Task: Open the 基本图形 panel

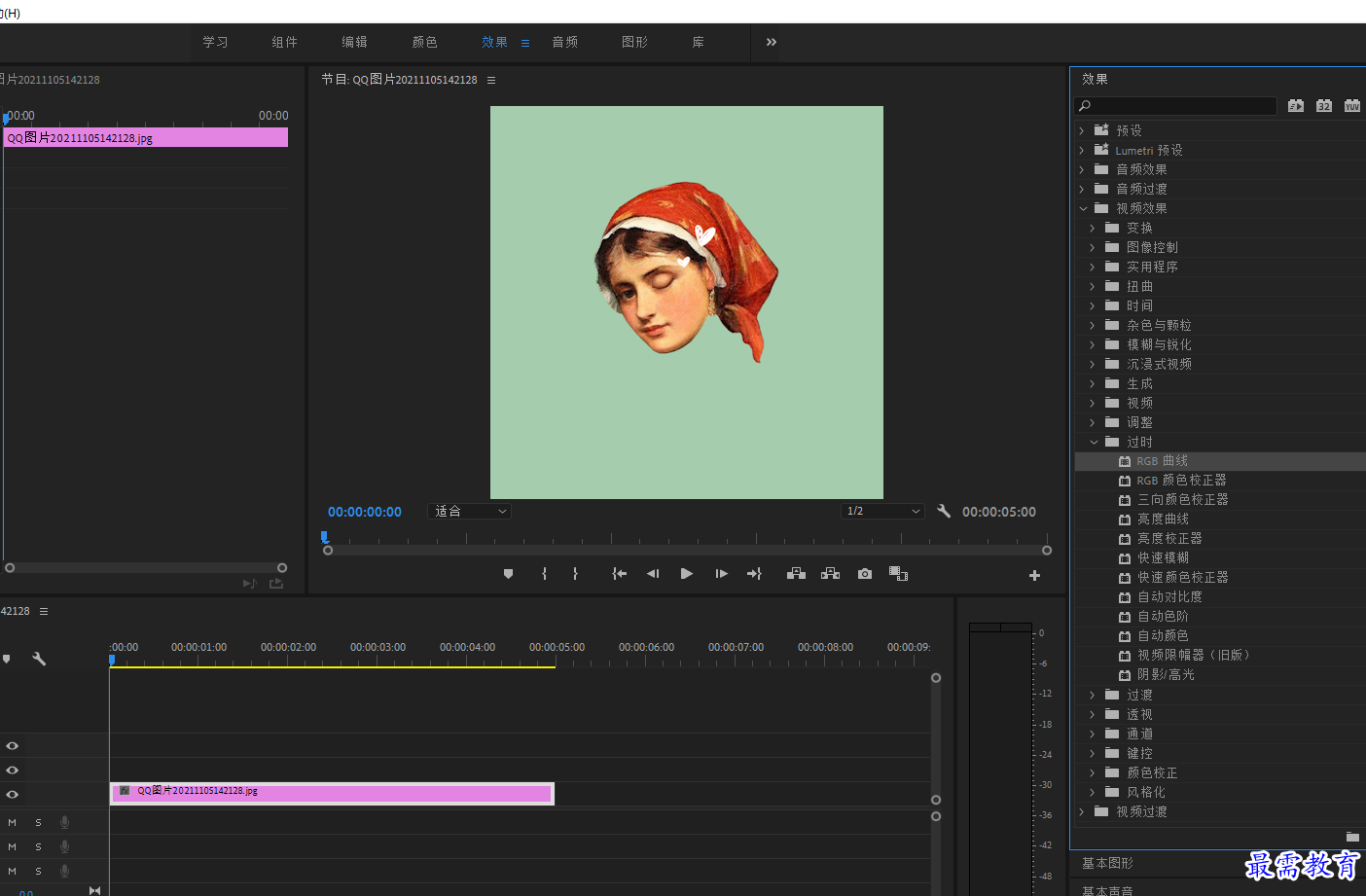Action: tap(1107, 863)
